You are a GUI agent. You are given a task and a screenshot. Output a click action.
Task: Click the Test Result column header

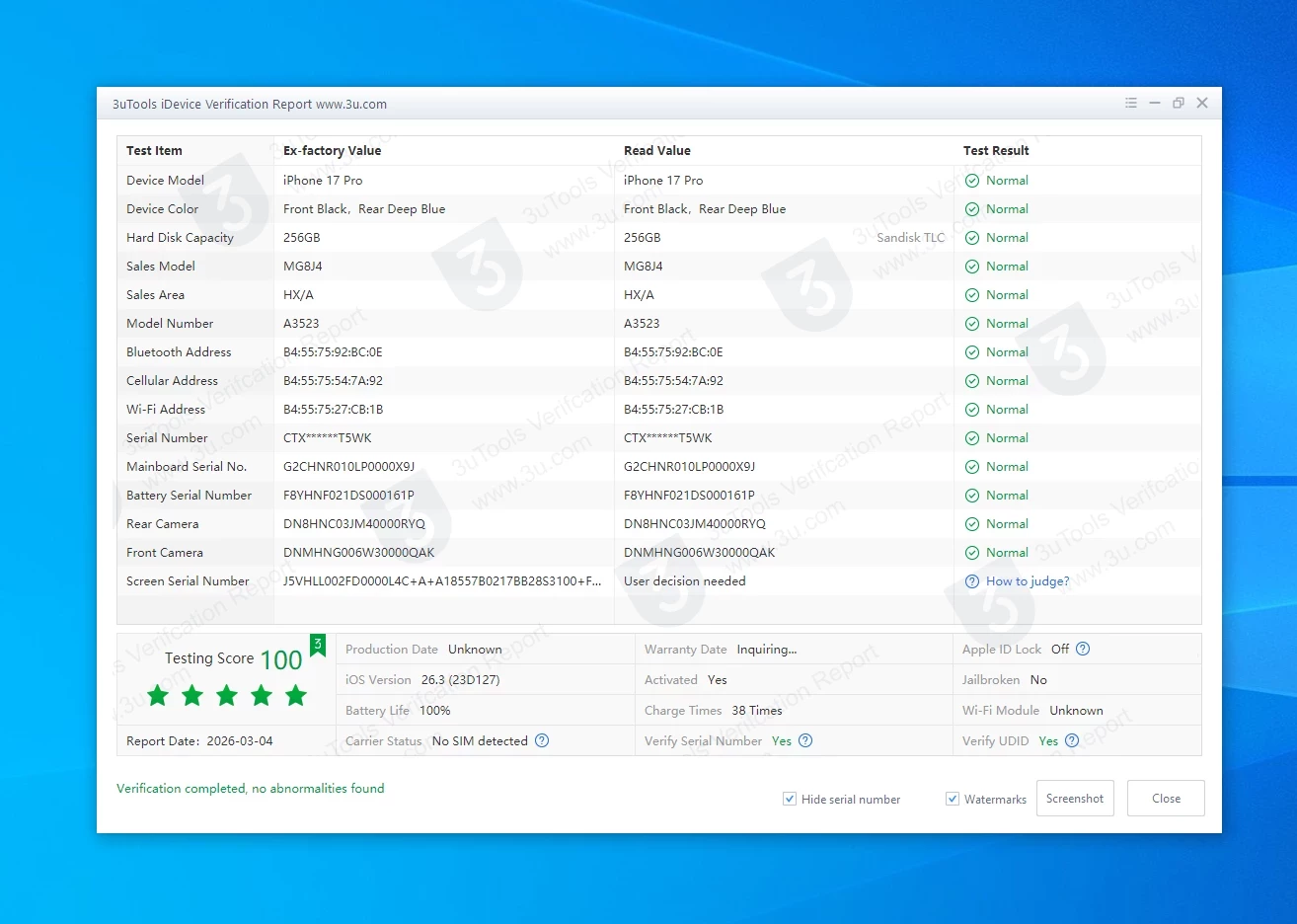pyautogui.click(x=996, y=151)
